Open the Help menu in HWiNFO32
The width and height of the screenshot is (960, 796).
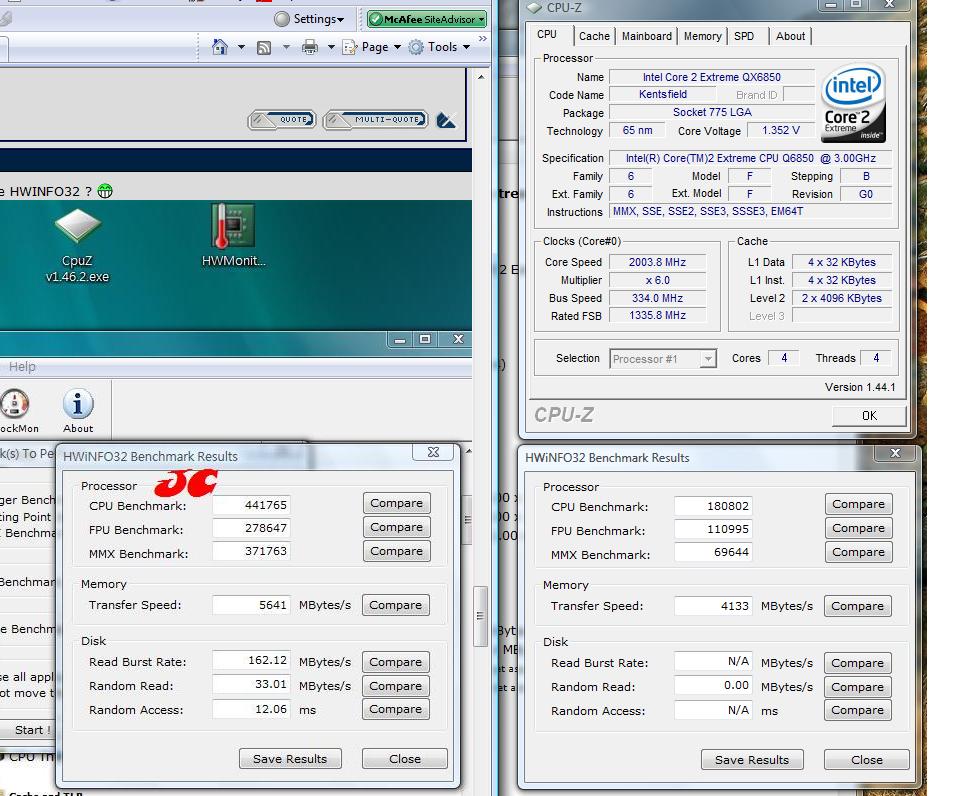pos(22,367)
